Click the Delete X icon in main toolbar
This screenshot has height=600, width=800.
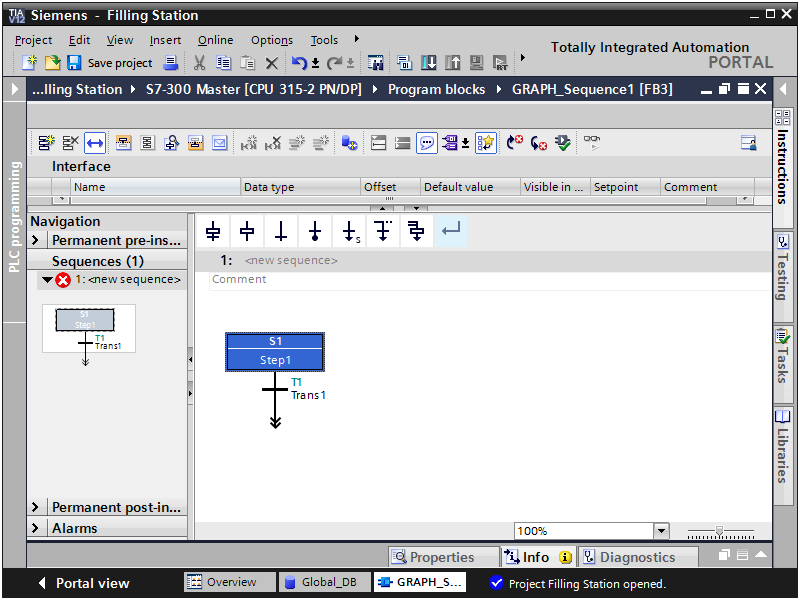click(x=272, y=63)
